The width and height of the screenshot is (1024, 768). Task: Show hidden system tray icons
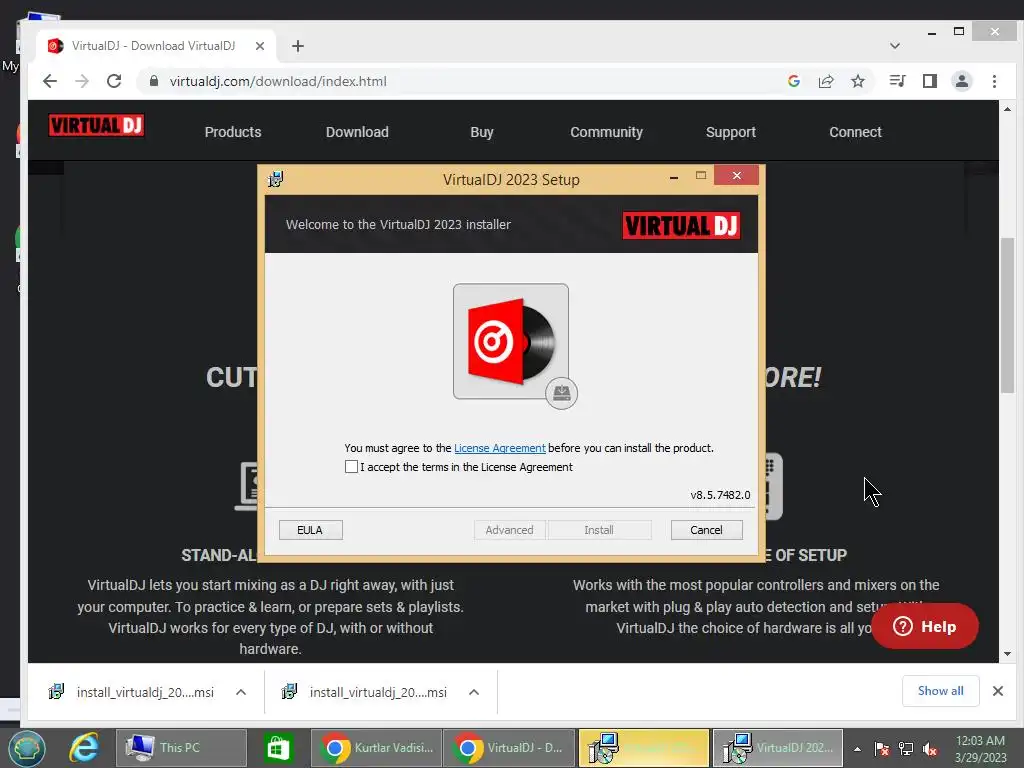click(x=857, y=749)
